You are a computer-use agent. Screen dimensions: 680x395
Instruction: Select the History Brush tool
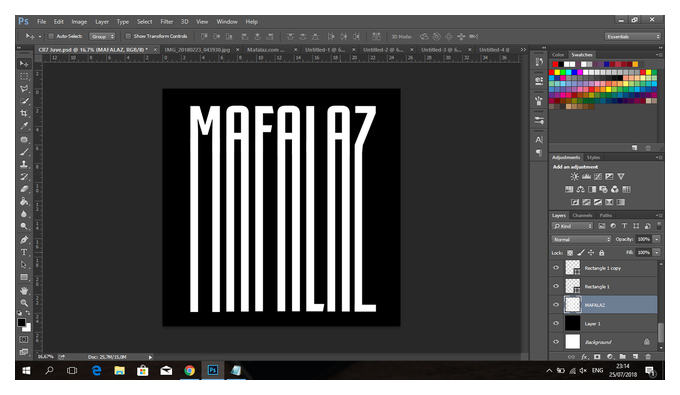24,176
